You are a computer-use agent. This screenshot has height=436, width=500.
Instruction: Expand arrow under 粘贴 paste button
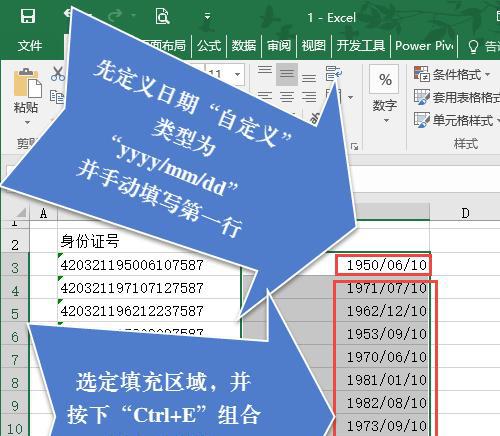click(x=27, y=122)
